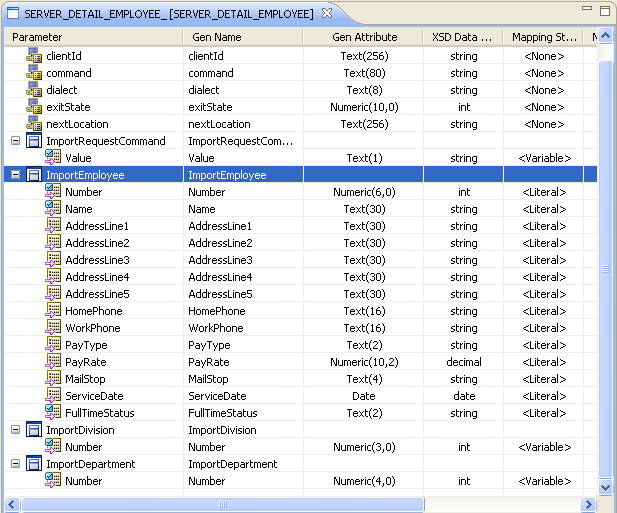Collapse the ImportRequestCommand tree node

[x=15, y=141]
